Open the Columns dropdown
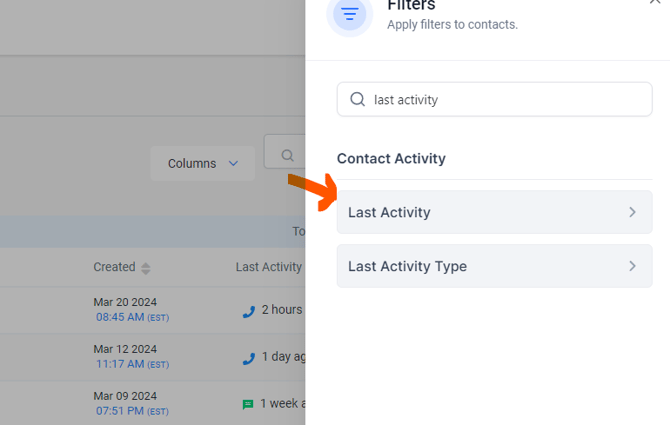670x425 pixels. click(203, 164)
